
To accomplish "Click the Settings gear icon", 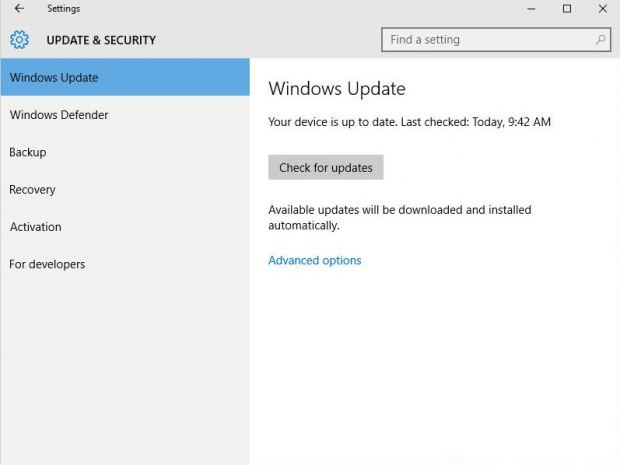I will 19,40.
